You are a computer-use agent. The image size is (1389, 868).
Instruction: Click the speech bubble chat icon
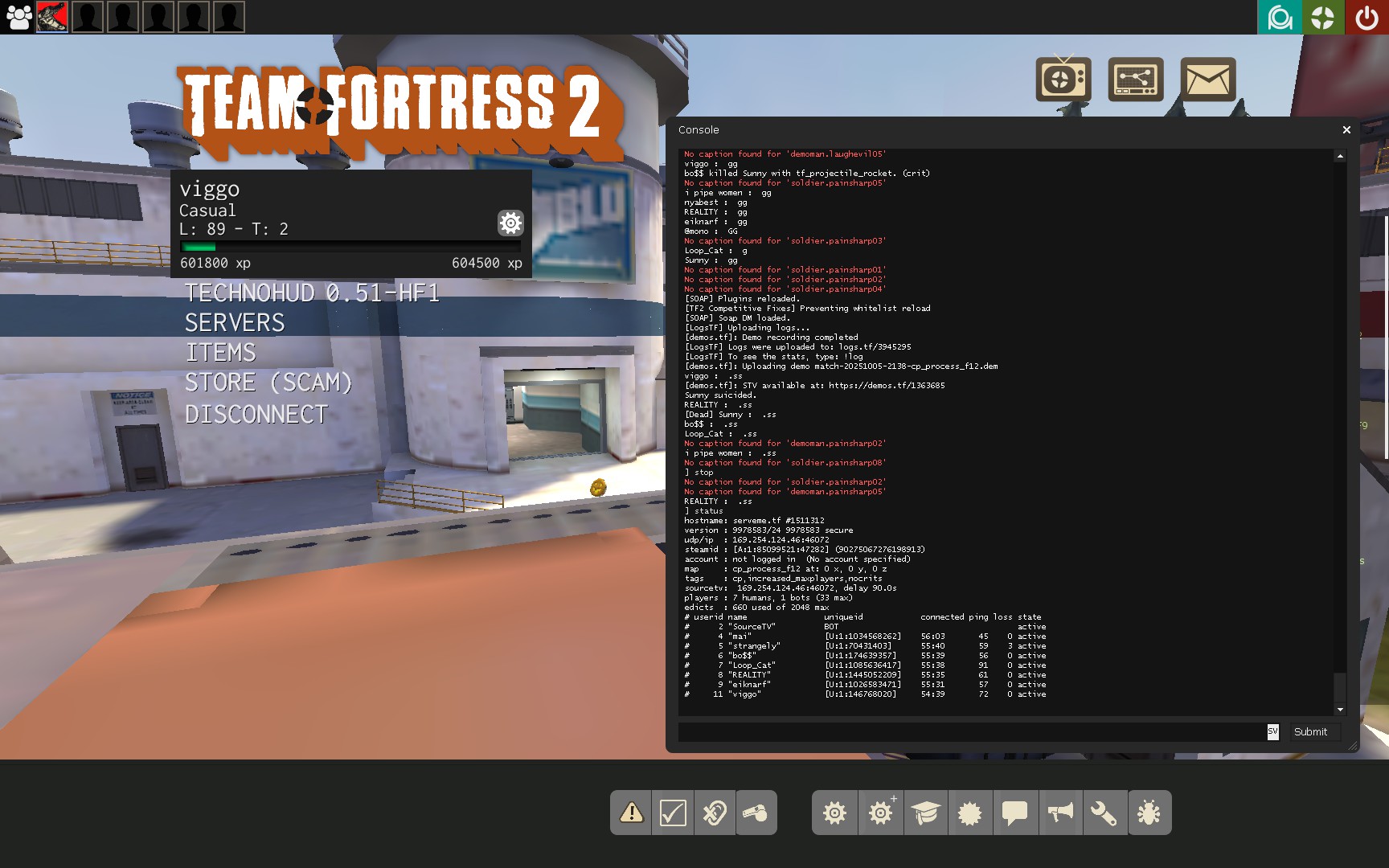pos(1014,813)
